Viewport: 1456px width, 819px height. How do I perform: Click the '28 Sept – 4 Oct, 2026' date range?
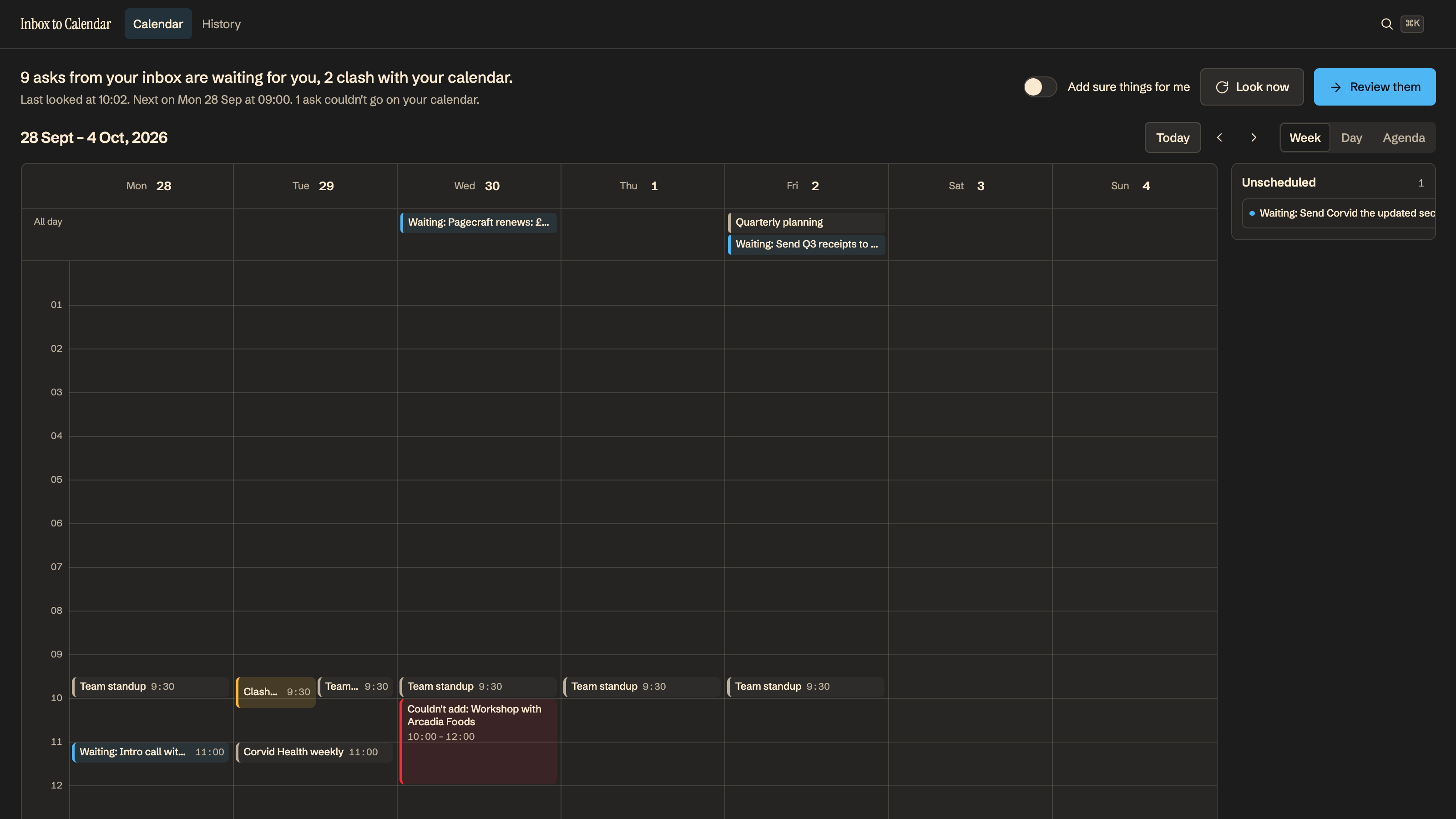click(x=94, y=137)
